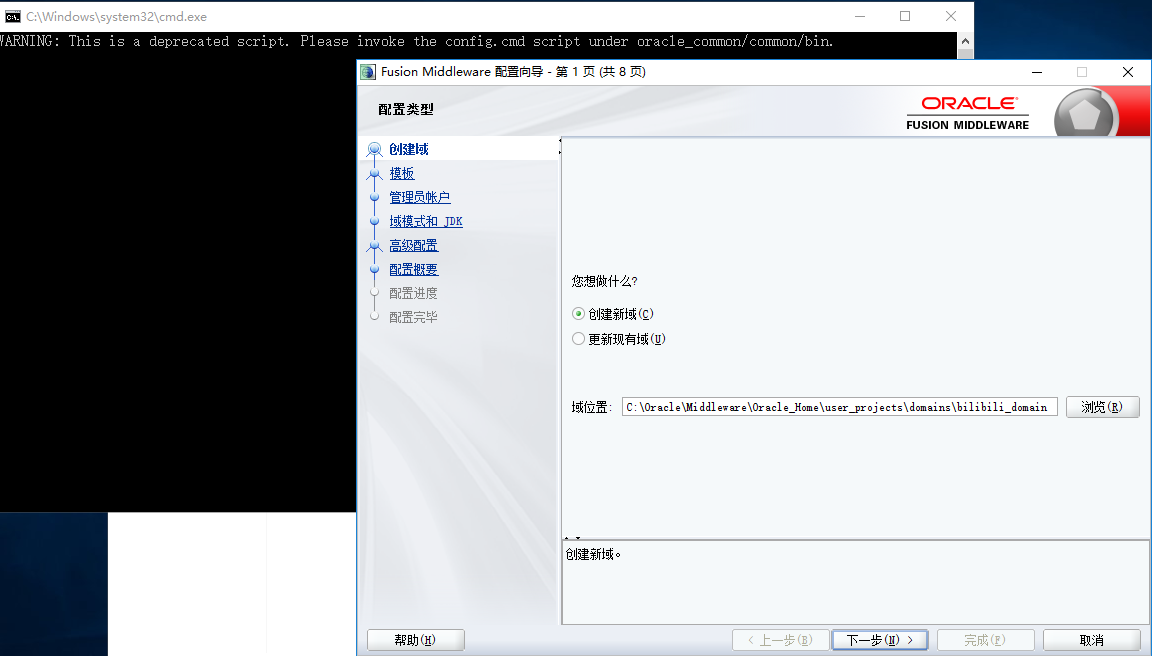Click the 配置类型 header text
Viewport: 1152px width, 656px height.
[x=406, y=109]
